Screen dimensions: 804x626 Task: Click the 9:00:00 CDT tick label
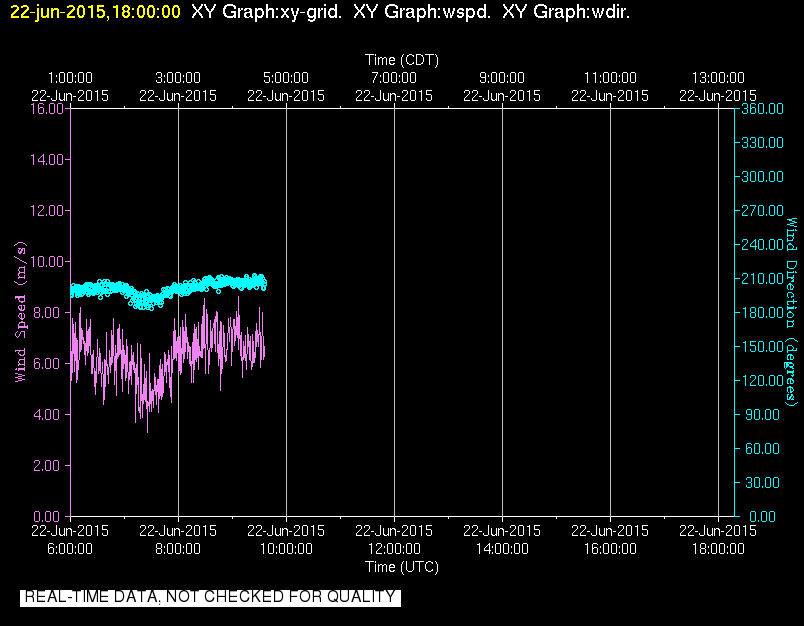click(502, 78)
